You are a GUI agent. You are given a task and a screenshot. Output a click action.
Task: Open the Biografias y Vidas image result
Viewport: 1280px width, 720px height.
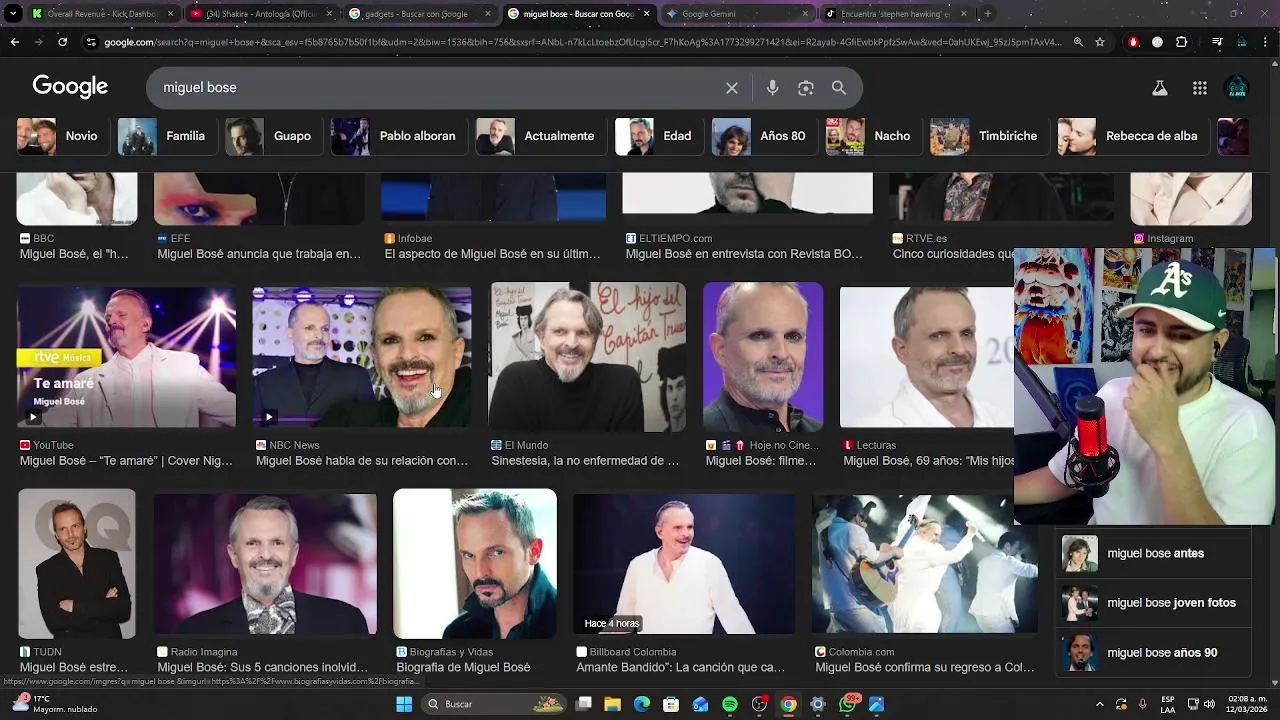[x=475, y=563]
